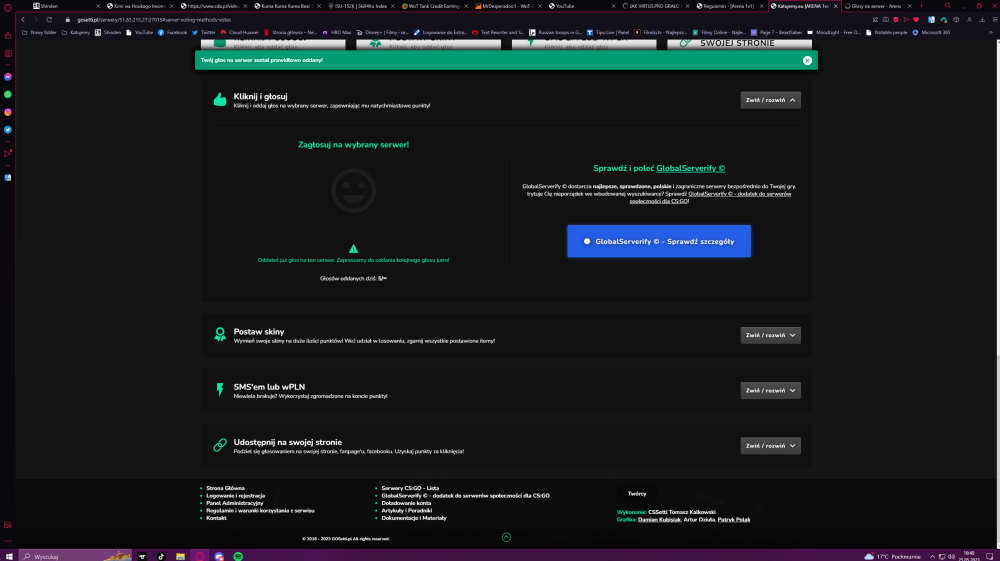Open the Nowy folder bookmark folder
Viewport: 1000px width, 561px height.
(40, 33)
